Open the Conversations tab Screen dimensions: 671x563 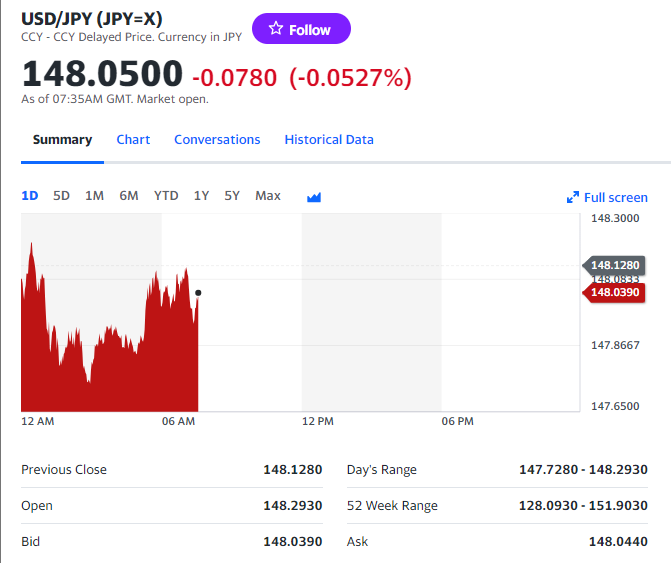coord(217,140)
